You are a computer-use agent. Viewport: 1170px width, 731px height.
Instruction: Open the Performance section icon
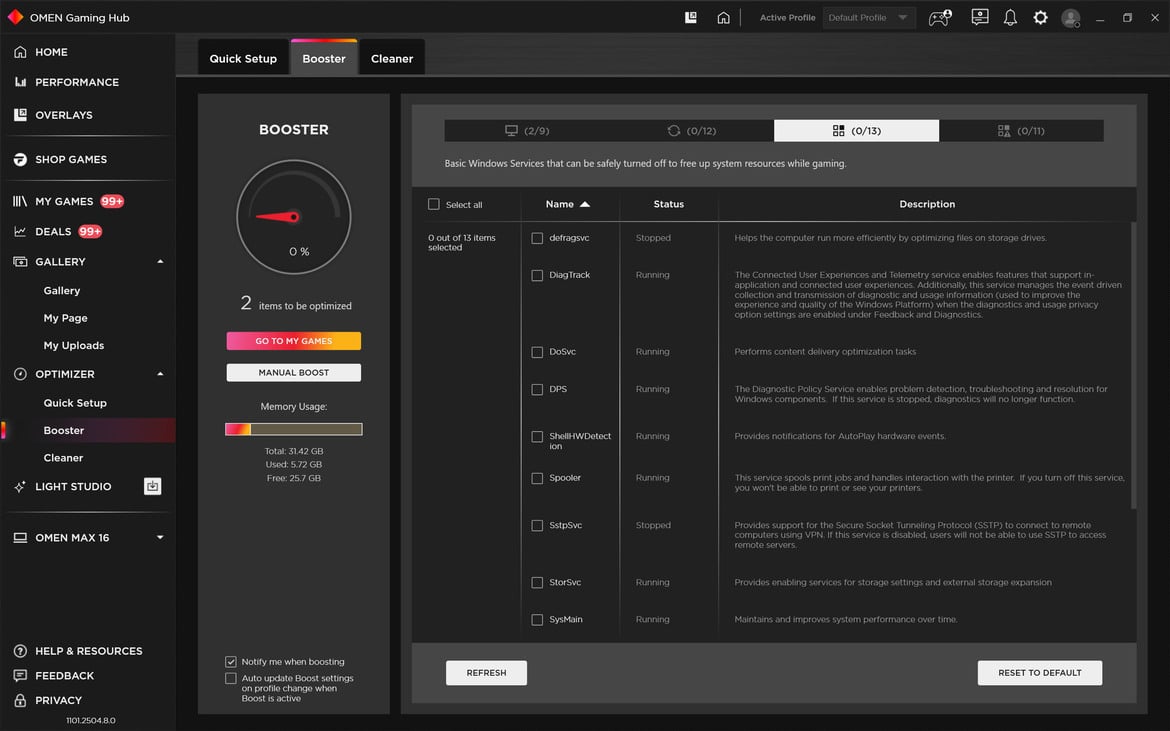tap(20, 82)
